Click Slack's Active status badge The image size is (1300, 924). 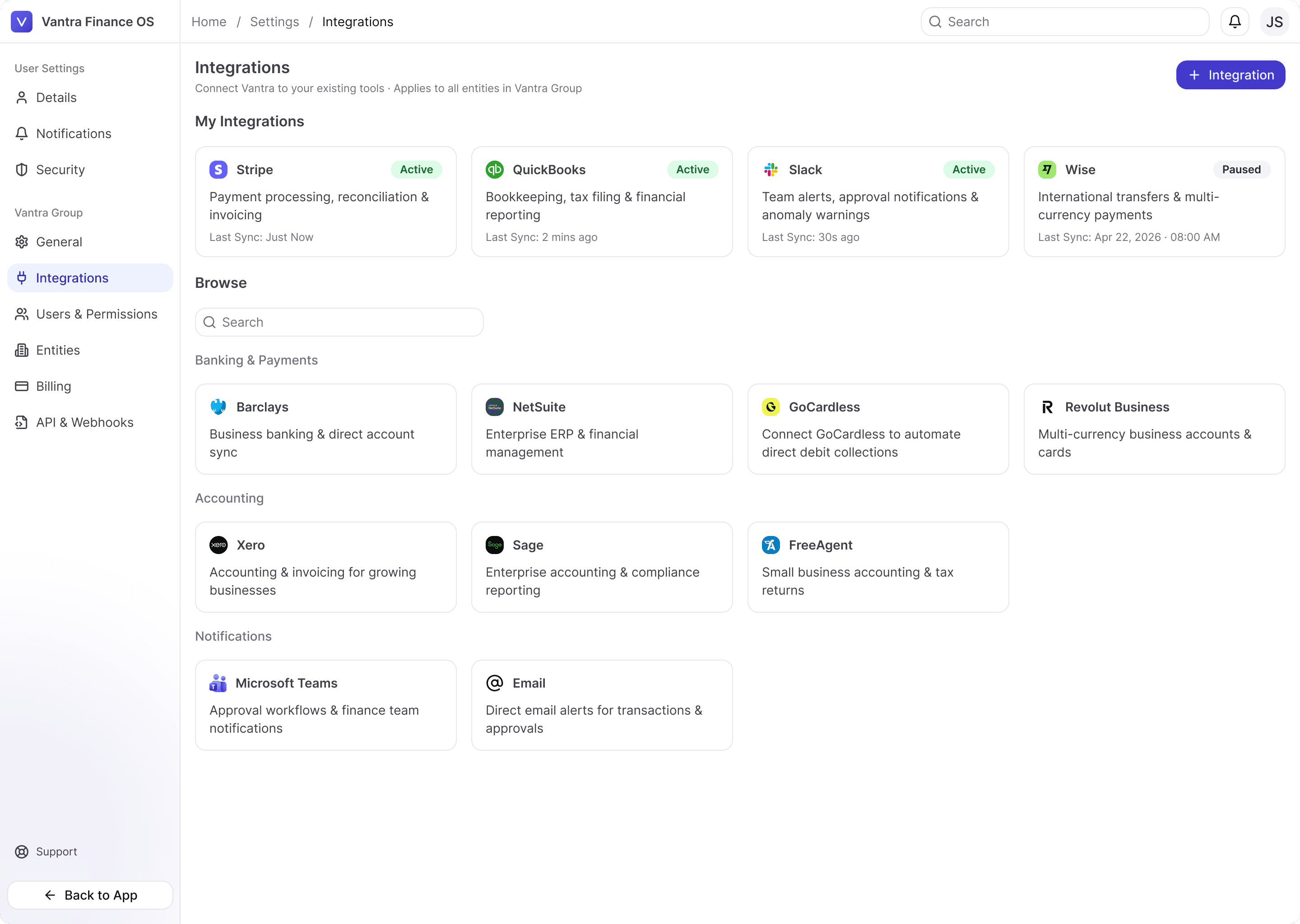click(969, 170)
